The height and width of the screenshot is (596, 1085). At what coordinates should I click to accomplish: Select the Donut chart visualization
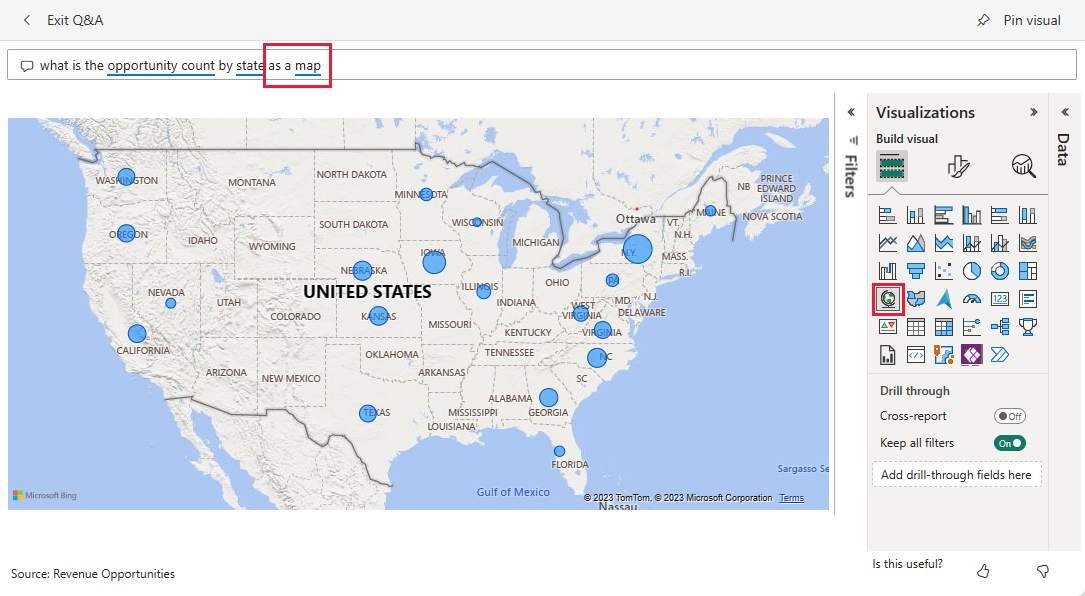click(1000, 270)
